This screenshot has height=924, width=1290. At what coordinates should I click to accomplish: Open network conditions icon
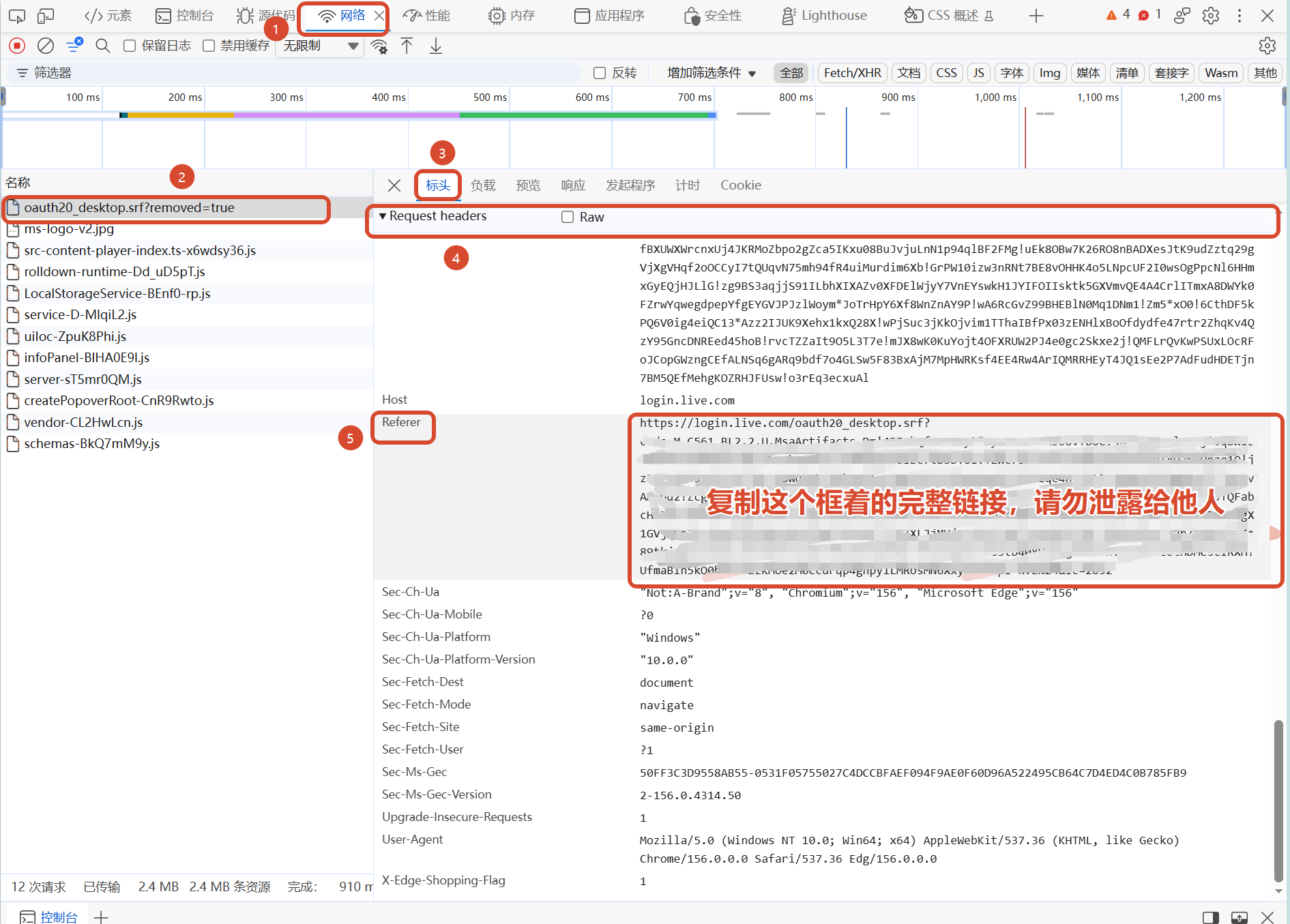coord(379,46)
